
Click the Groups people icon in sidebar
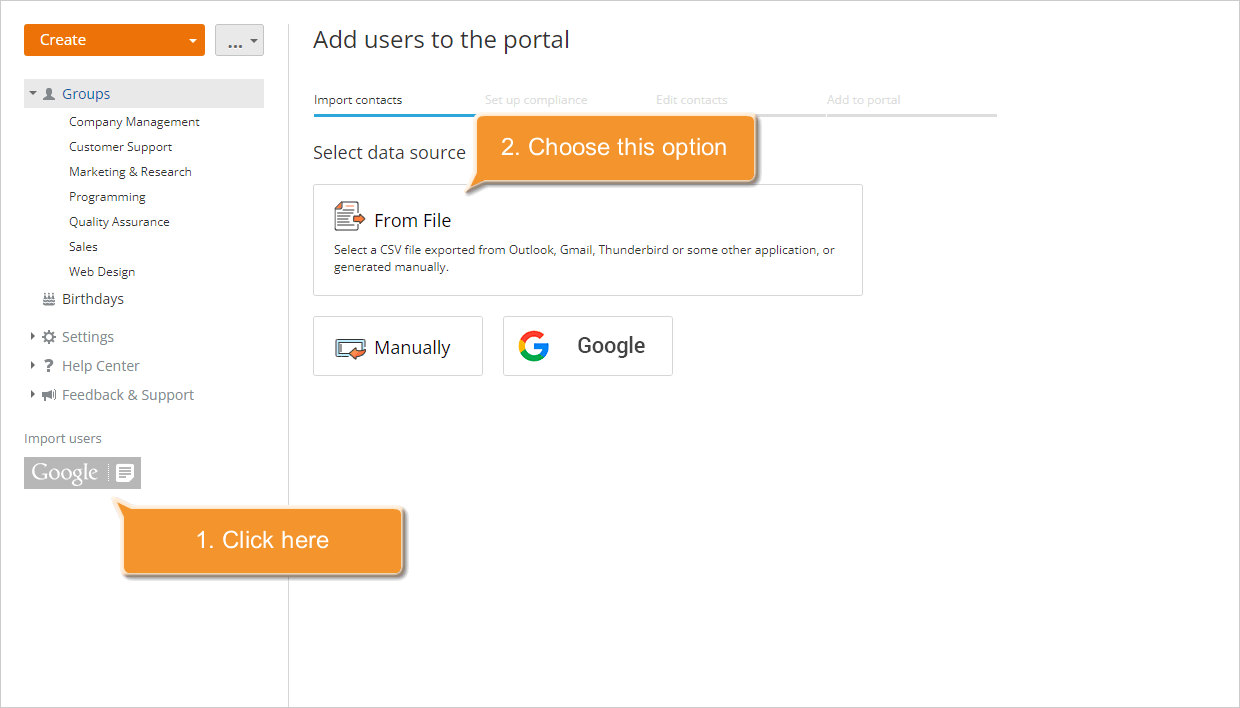click(49, 93)
